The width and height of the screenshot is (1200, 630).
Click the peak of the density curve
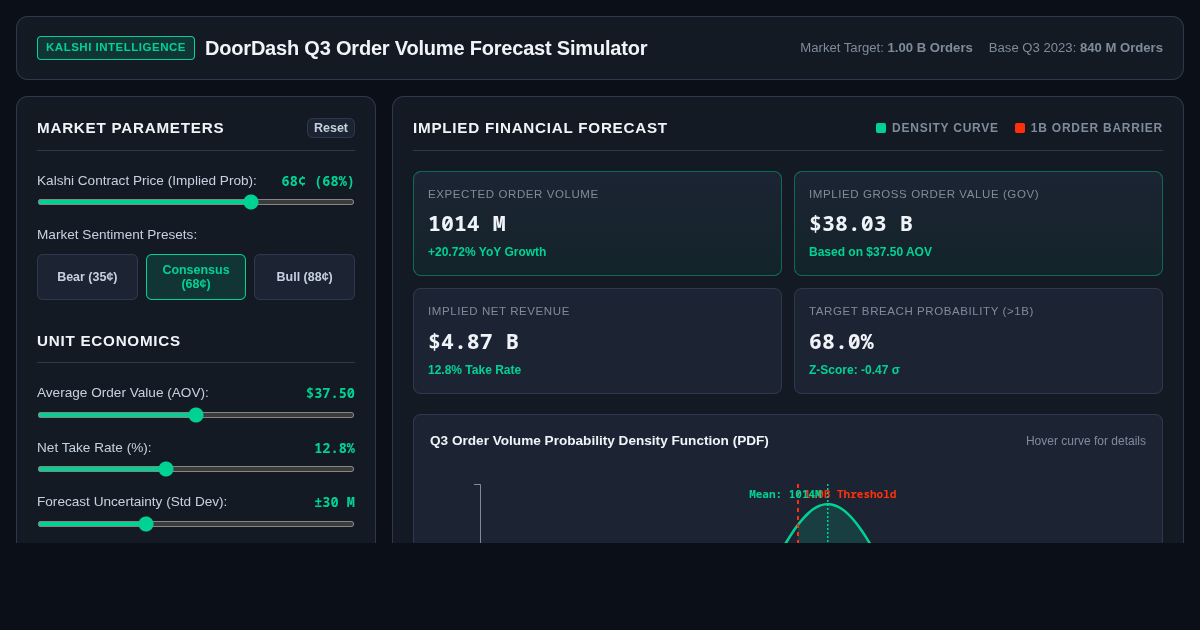pyautogui.click(x=828, y=505)
